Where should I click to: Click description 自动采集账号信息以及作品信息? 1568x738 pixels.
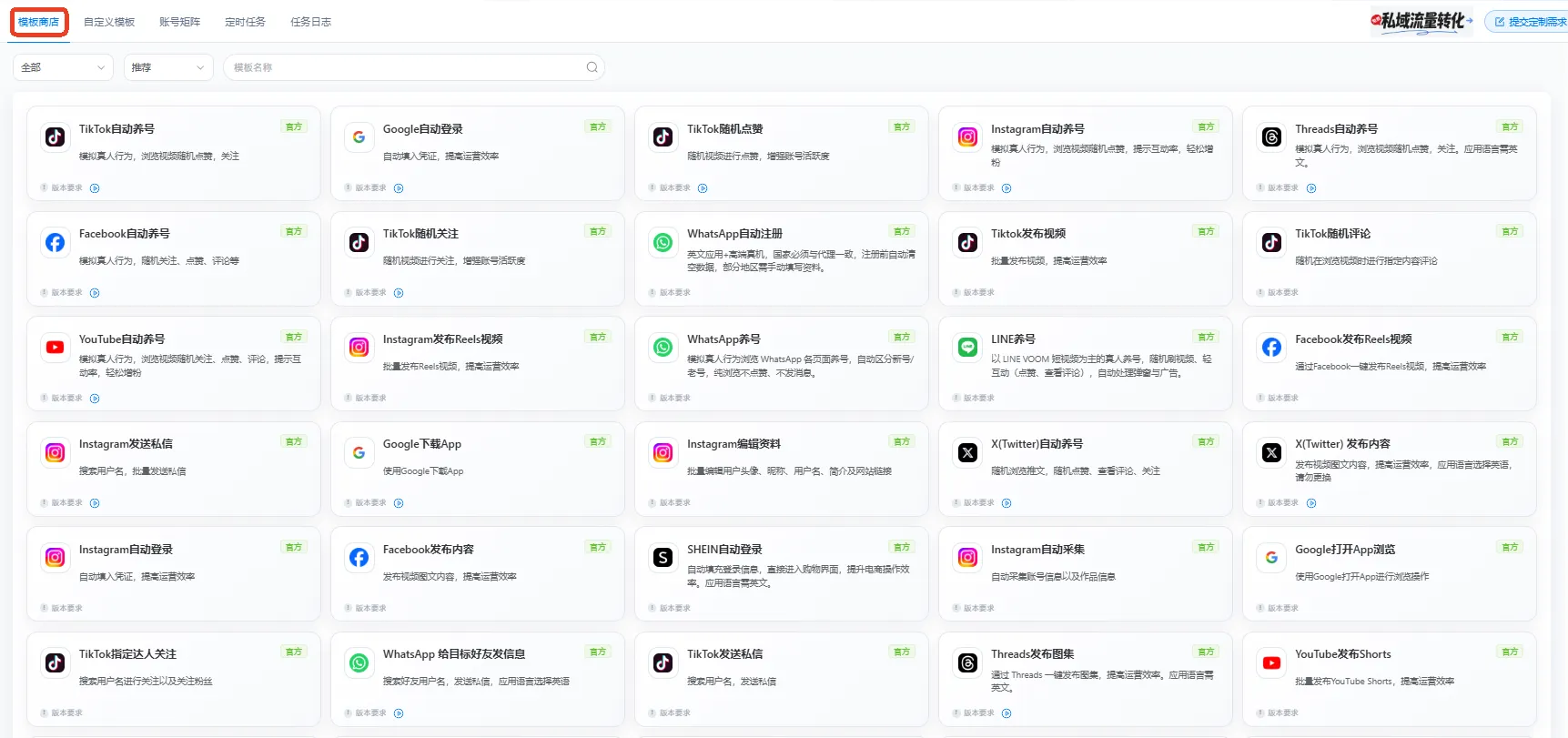(x=1053, y=577)
